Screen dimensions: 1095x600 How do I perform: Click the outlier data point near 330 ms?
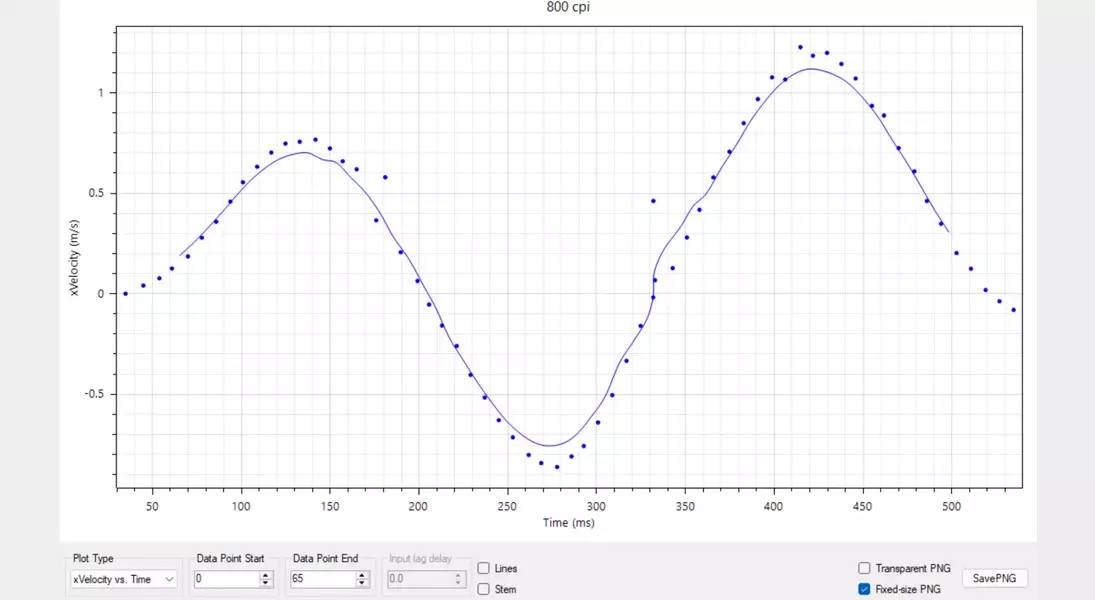coord(653,201)
